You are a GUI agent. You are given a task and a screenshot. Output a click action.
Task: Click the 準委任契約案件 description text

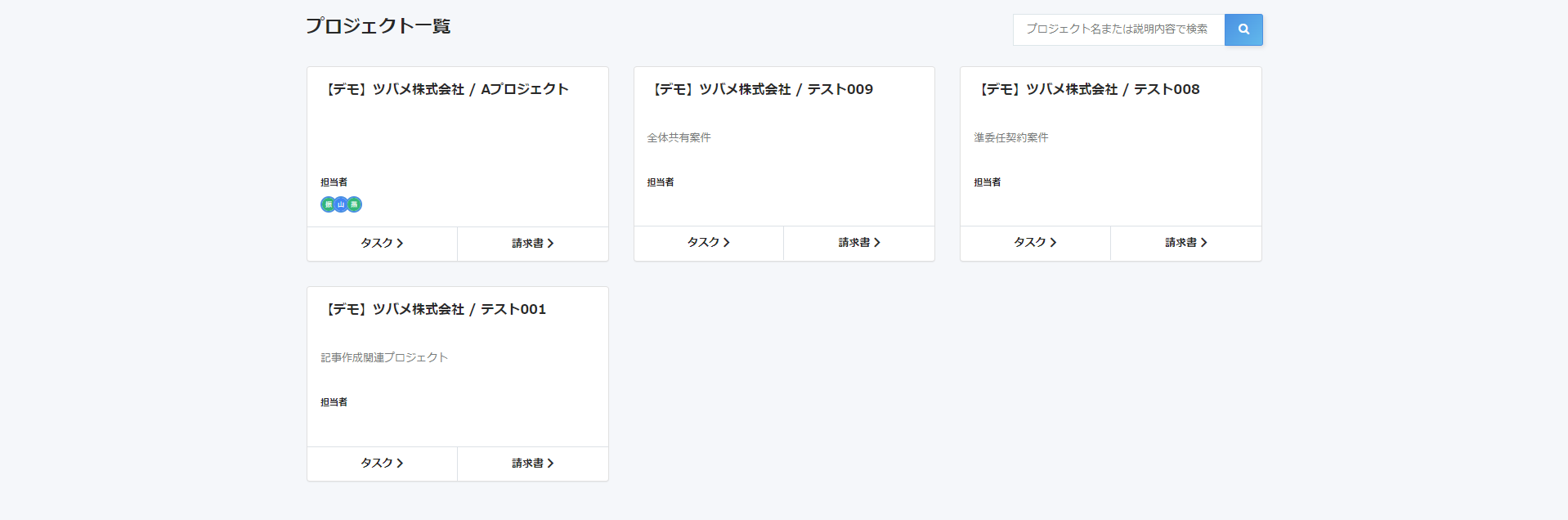point(1010,137)
